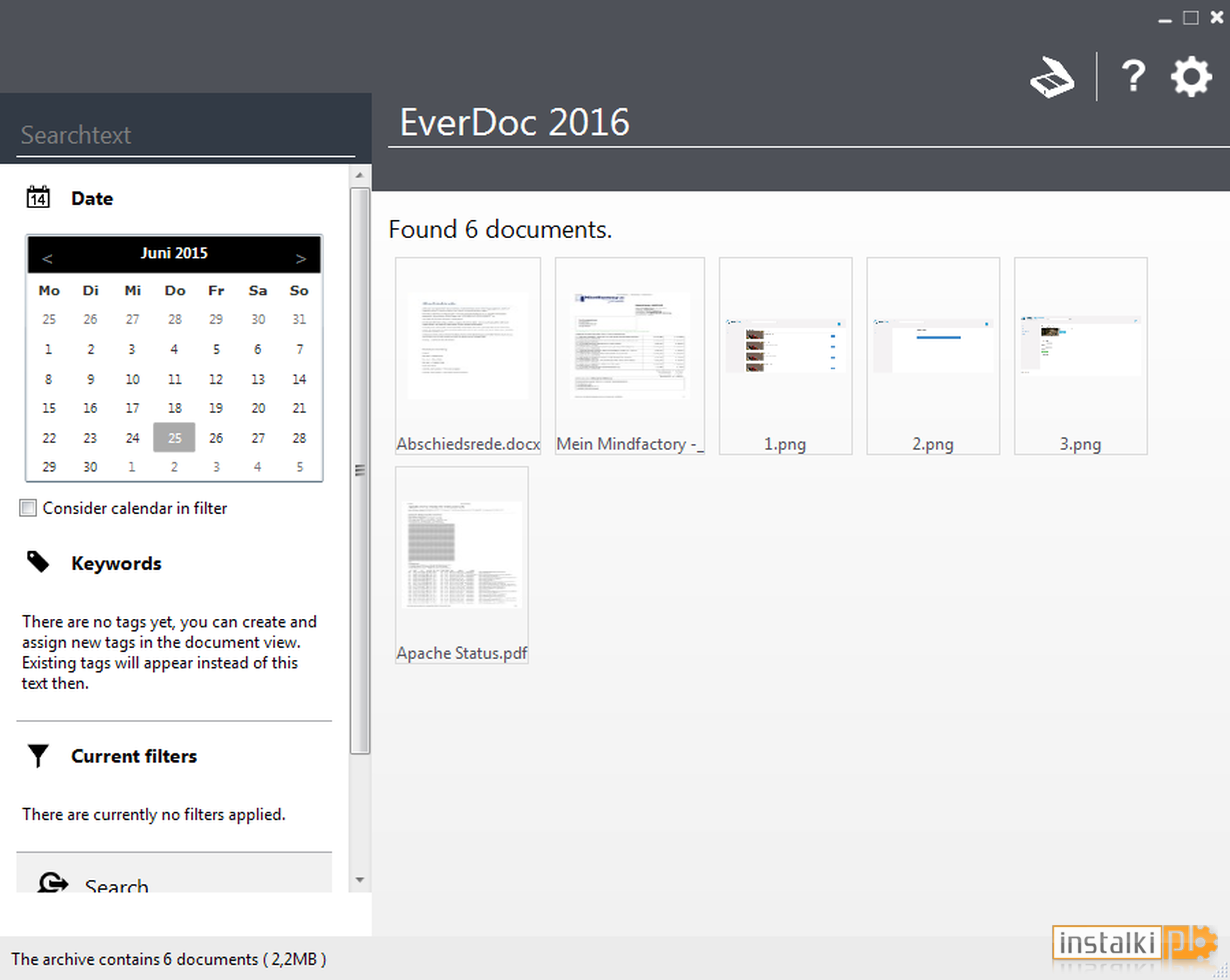This screenshot has height=980, width=1230.
Task: Minimize the EverDoc window
Action: (x=1166, y=18)
